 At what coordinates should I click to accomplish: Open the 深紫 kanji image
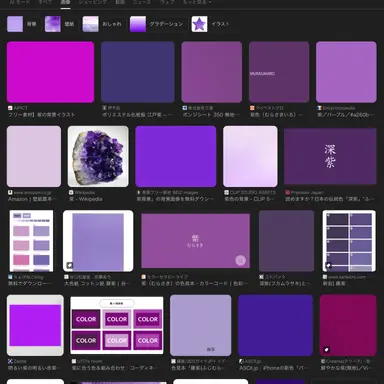(330, 156)
